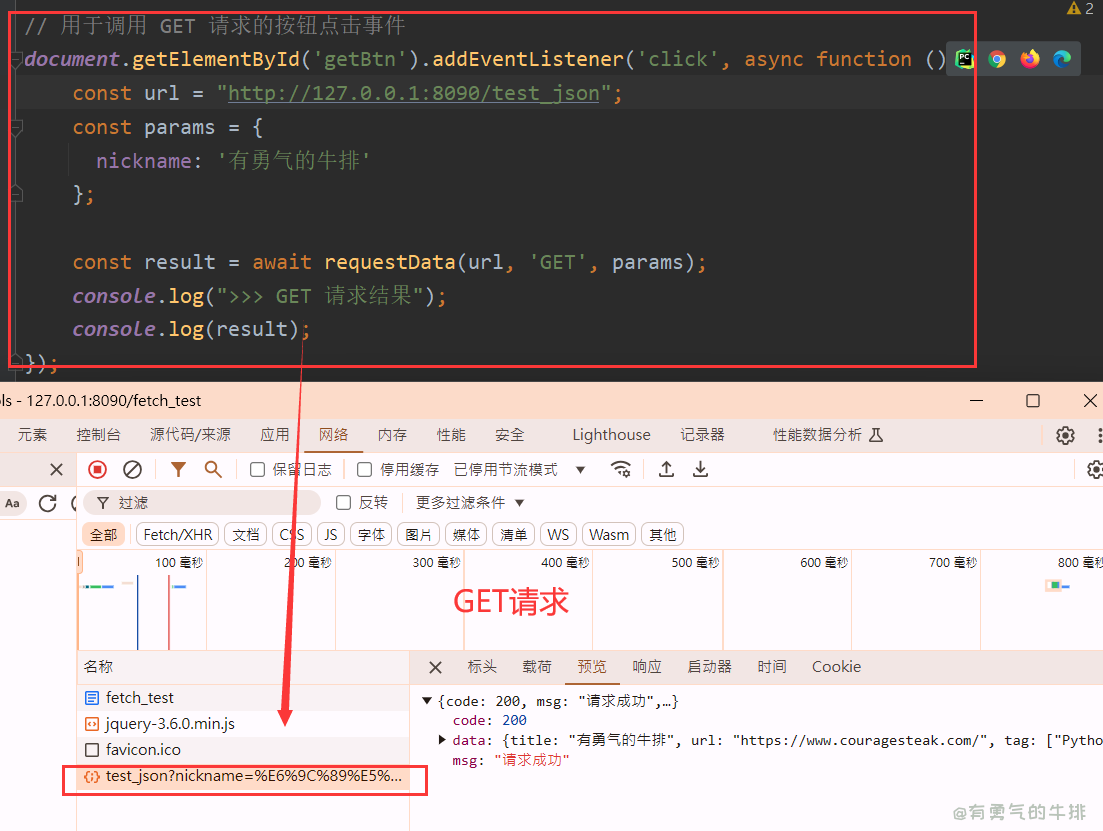Switch to the 控制台 panel tab

point(99,434)
